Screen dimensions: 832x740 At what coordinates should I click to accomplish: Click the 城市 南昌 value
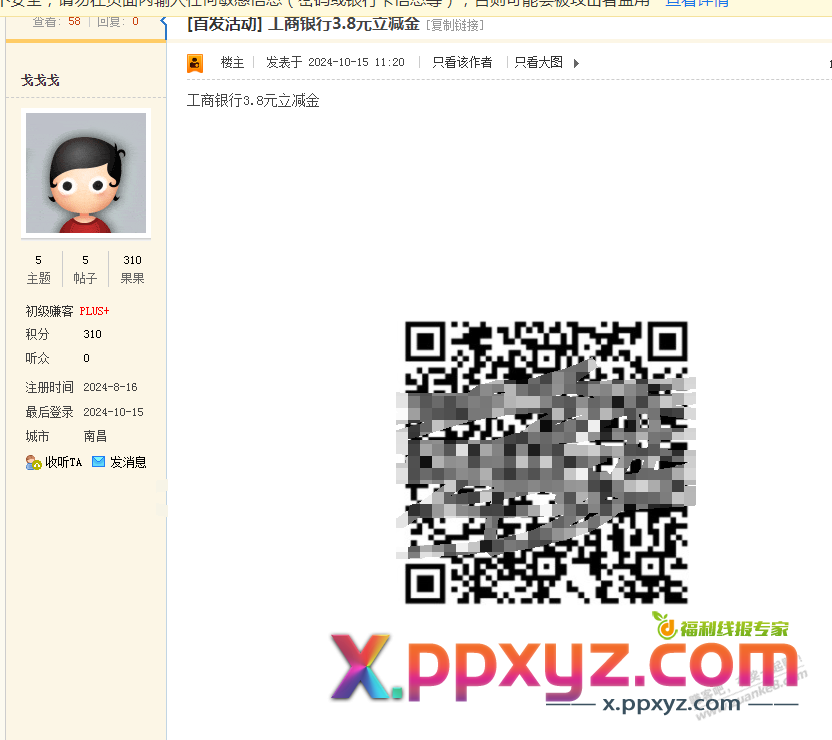click(x=95, y=436)
